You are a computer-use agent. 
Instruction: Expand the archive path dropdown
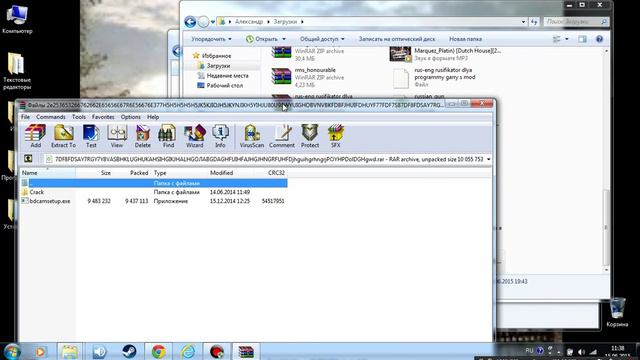pos(489,159)
